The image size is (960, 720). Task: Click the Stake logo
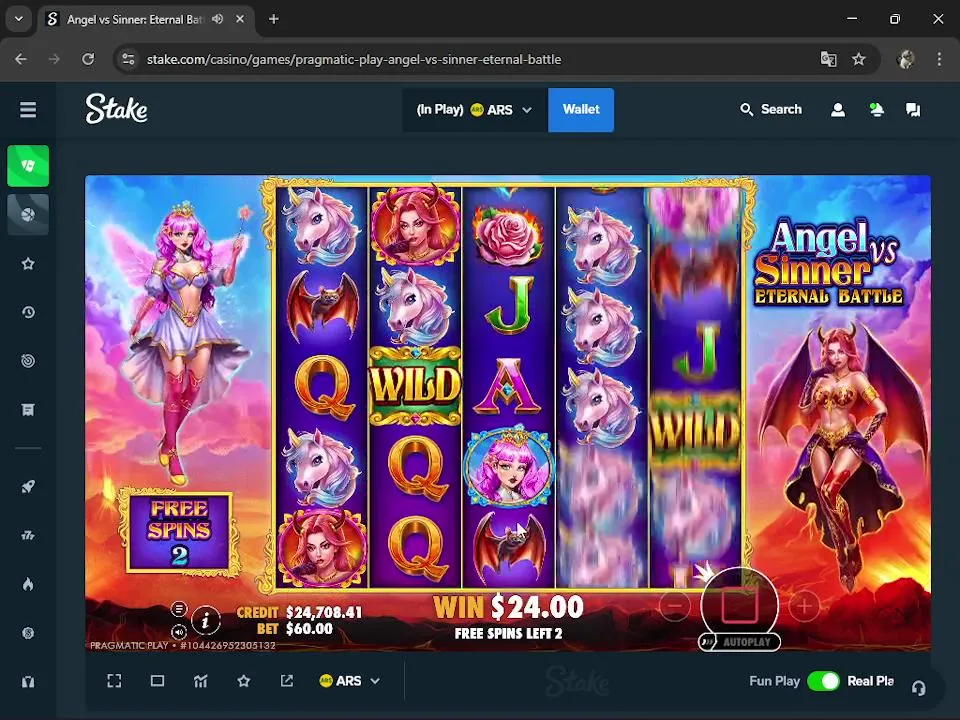click(116, 109)
